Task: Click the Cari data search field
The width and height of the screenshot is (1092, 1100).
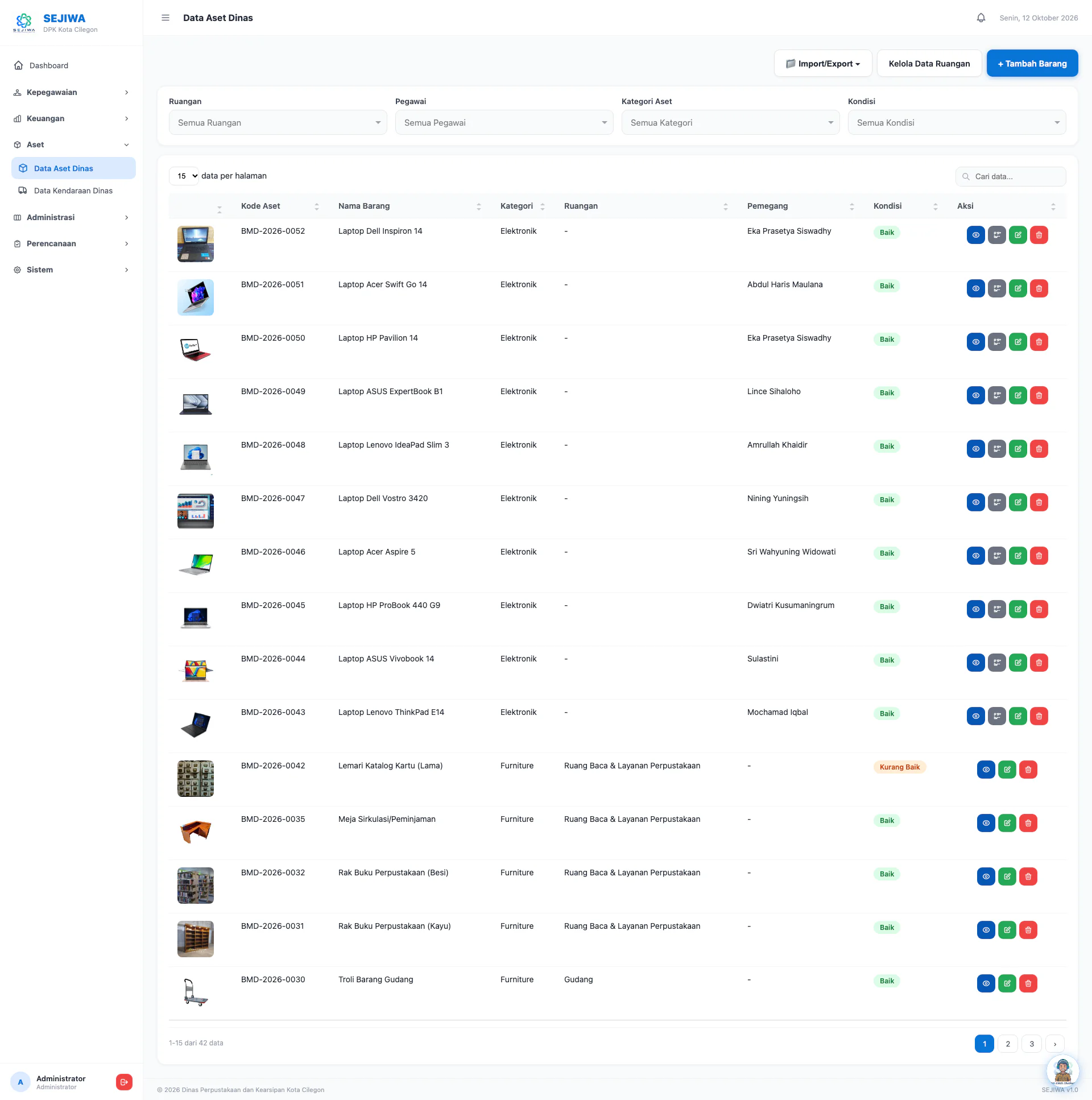Action: [1010, 176]
